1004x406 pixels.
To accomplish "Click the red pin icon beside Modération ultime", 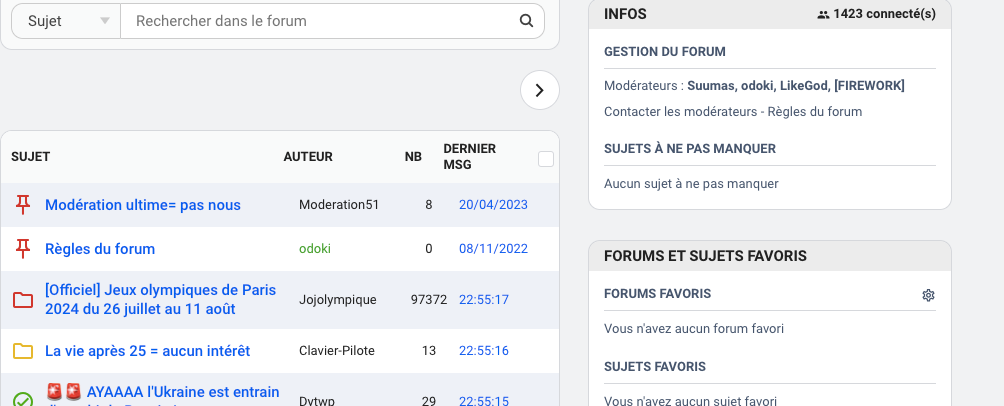I will coord(23,205).
